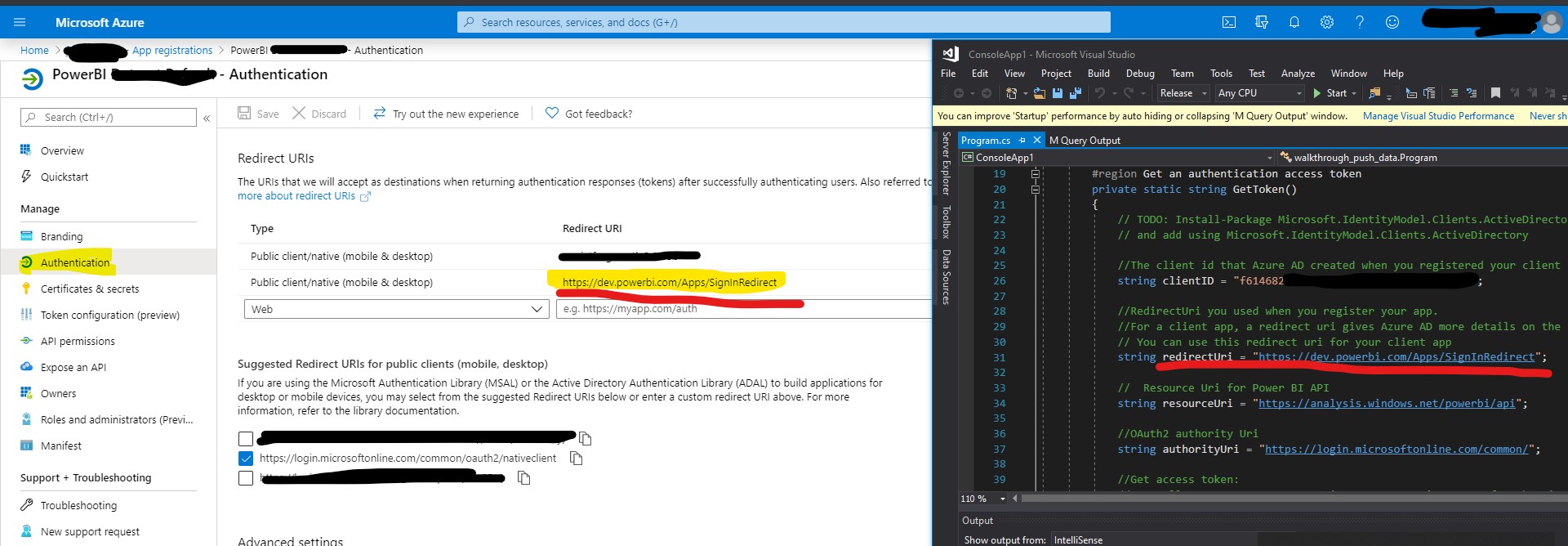Click Save in the Azure Authentication toolbar
This screenshot has width=1568, height=546.
258,114
